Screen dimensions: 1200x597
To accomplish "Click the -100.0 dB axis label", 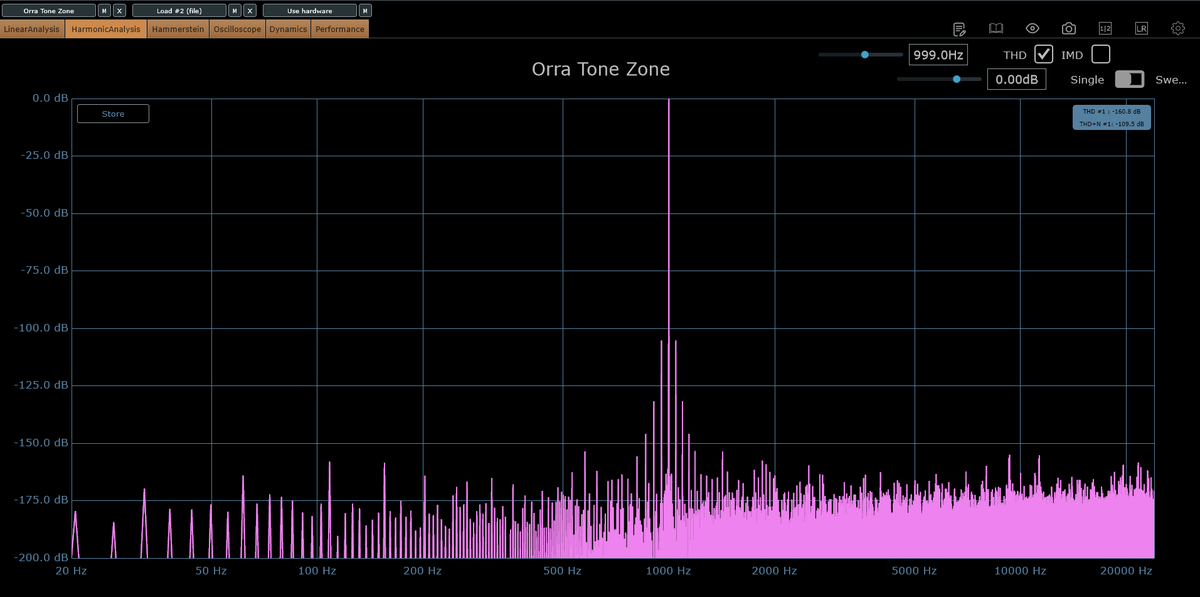I will (42, 328).
